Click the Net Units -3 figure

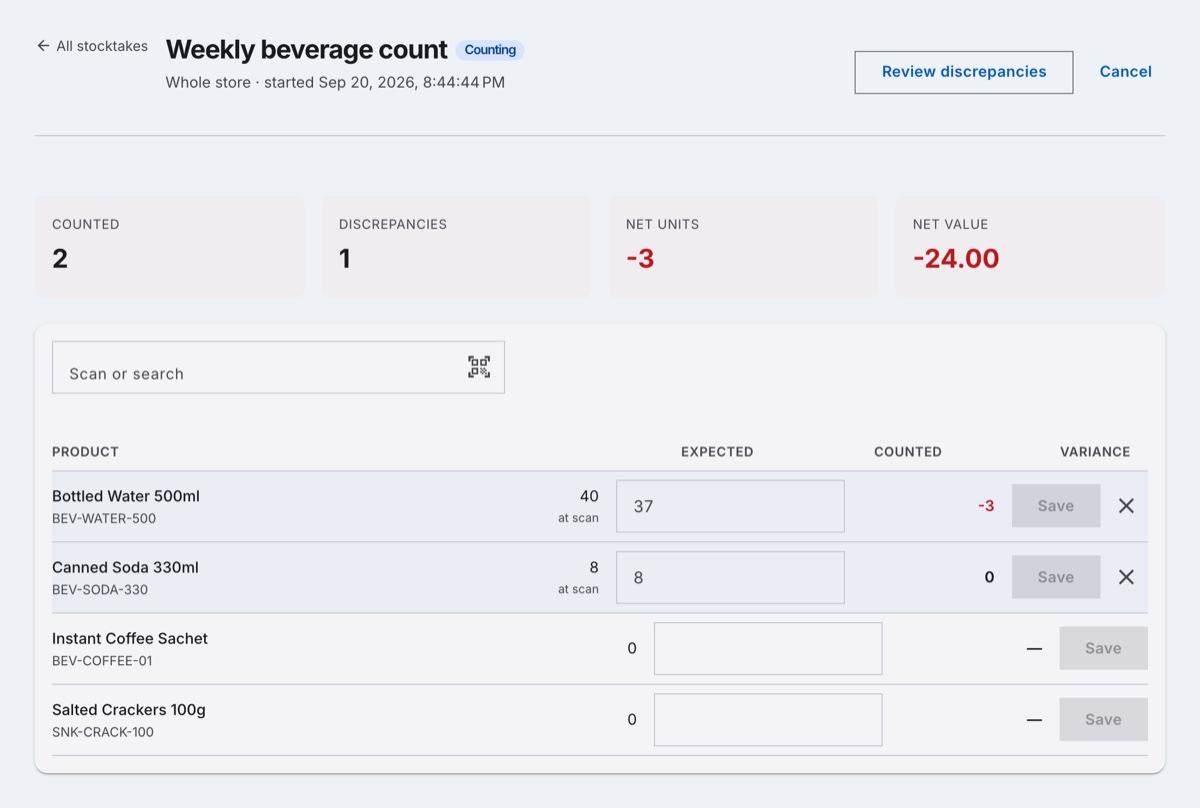(x=640, y=259)
